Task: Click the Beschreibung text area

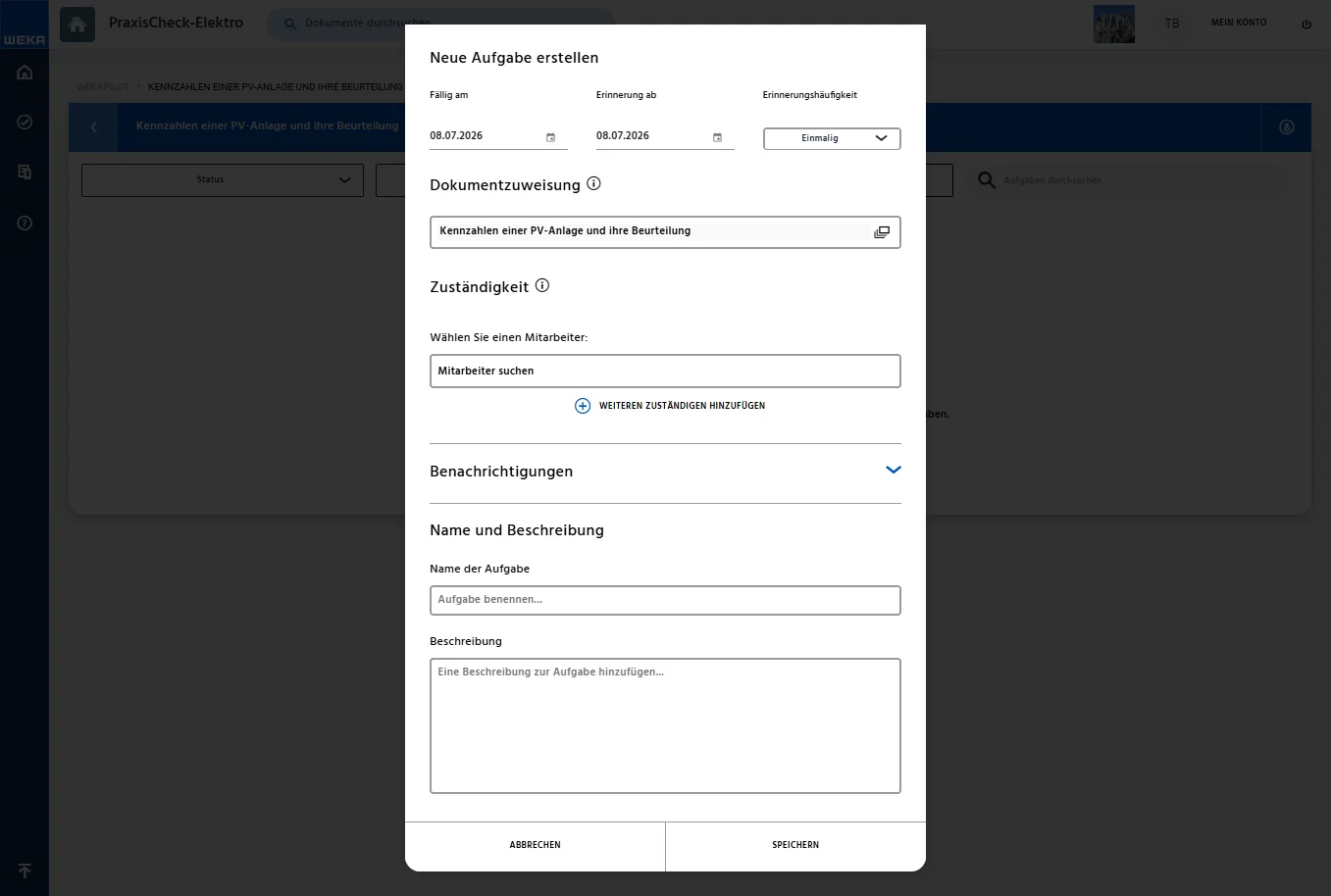Action: 665,725
